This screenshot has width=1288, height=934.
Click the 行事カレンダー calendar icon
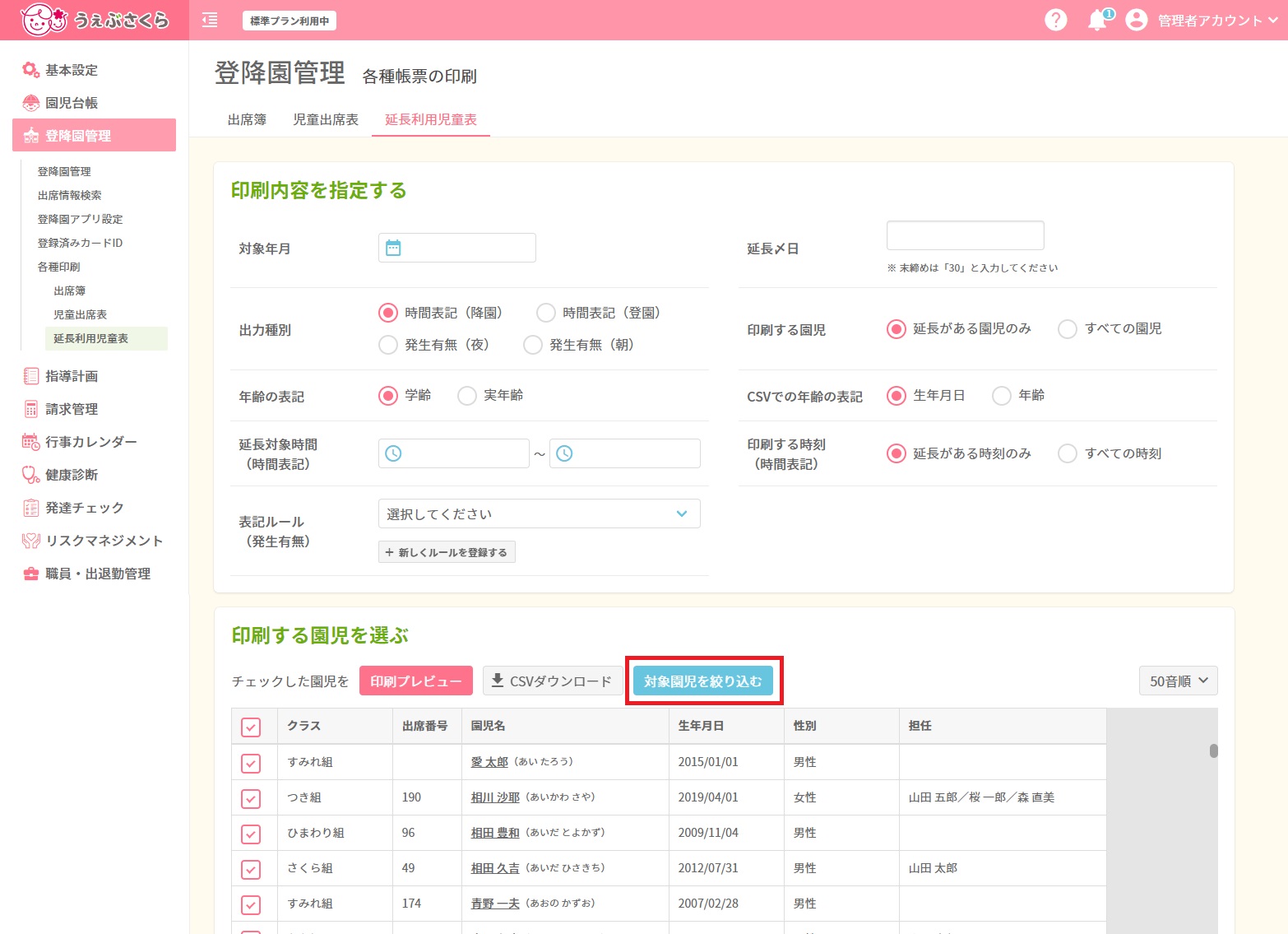[x=30, y=442]
